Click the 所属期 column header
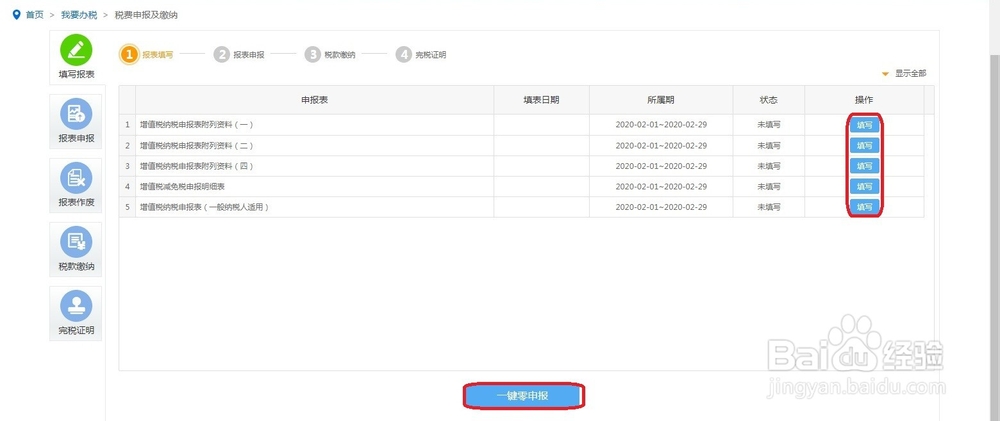 (x=661, y=100)
